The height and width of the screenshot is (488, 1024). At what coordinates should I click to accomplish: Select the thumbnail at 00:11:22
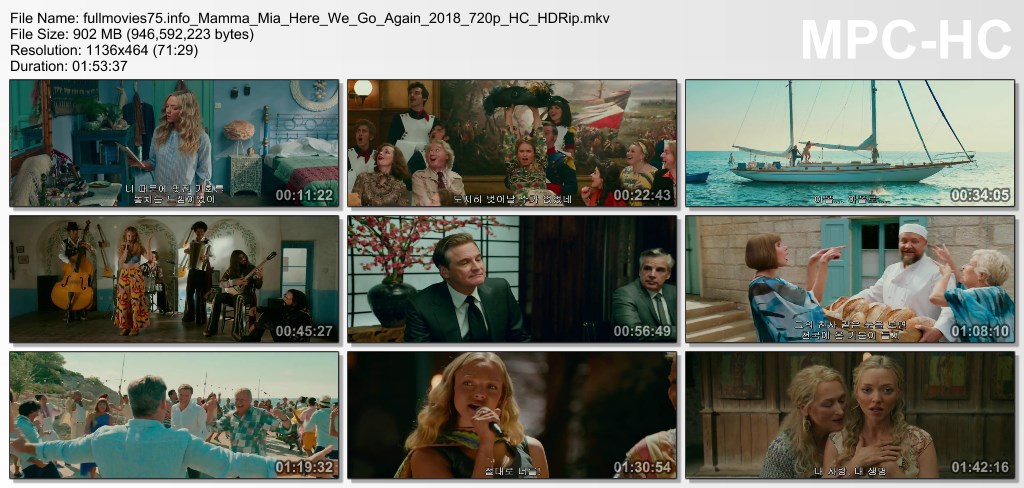point(174,143)
